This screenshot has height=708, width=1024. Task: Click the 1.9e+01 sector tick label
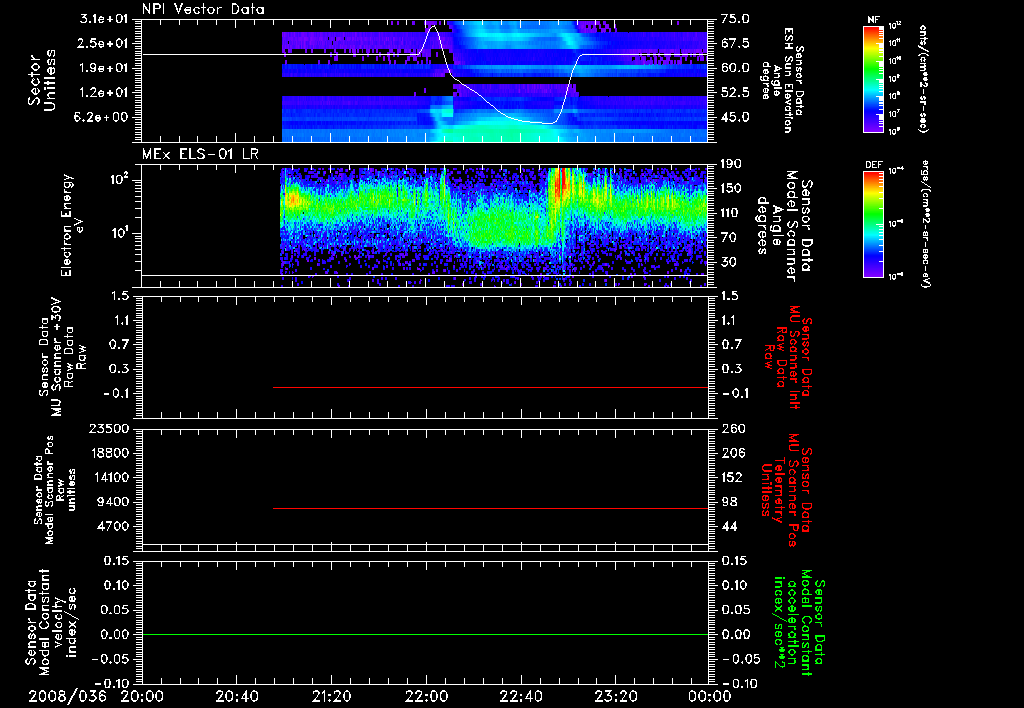[105, 68]
